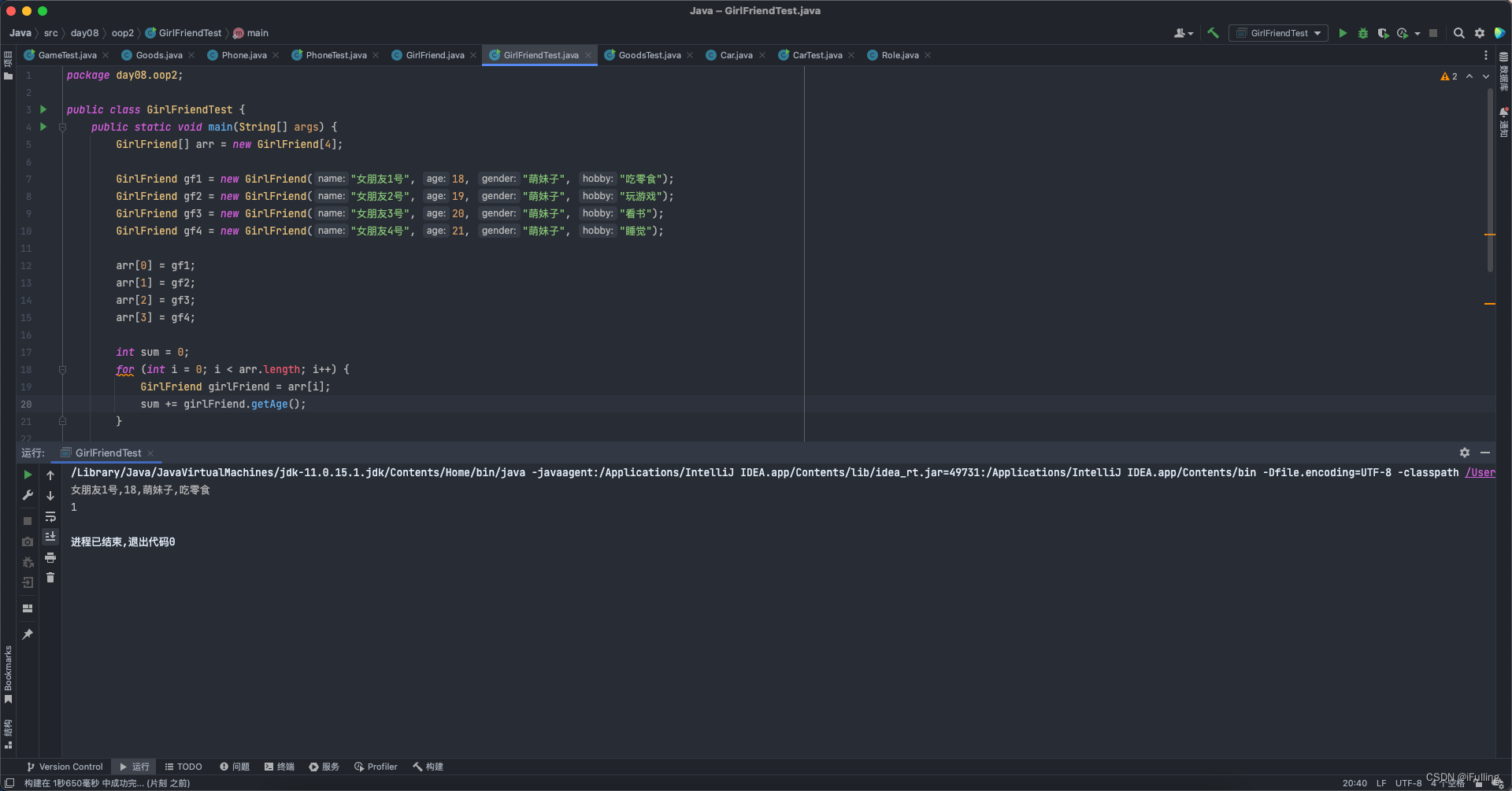Click the 20:40 caret position indicator
The height and width of the screenshot is (791, 1512).
click(x=1354, y=783)
